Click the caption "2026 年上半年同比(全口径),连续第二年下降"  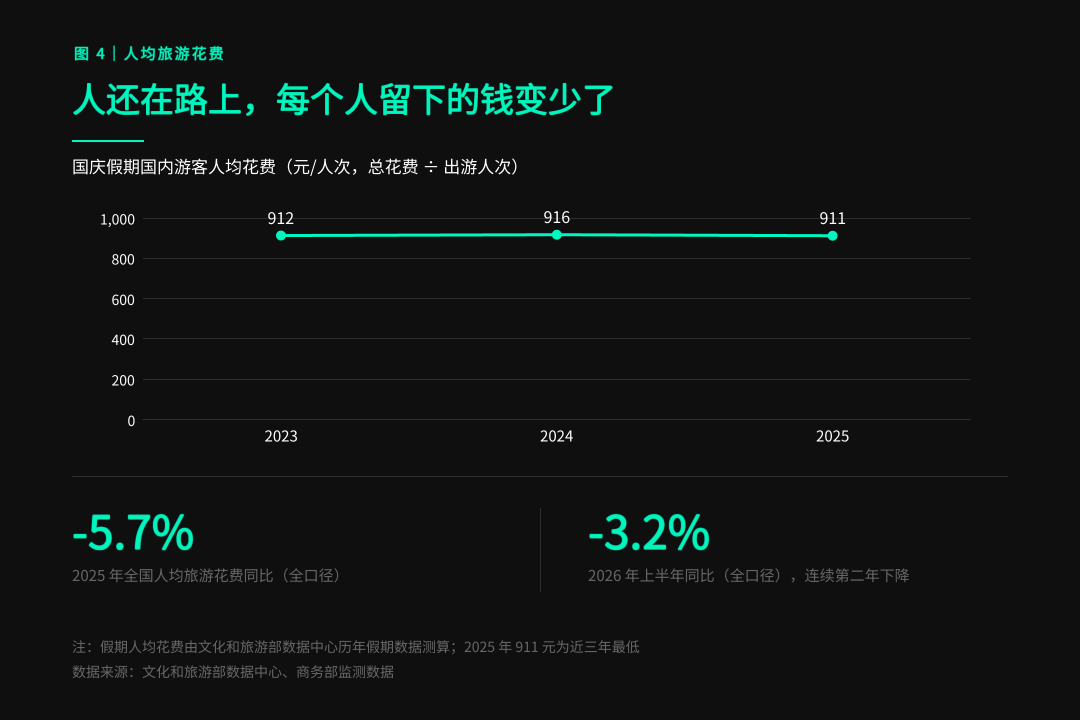click(x=749, y=575)
